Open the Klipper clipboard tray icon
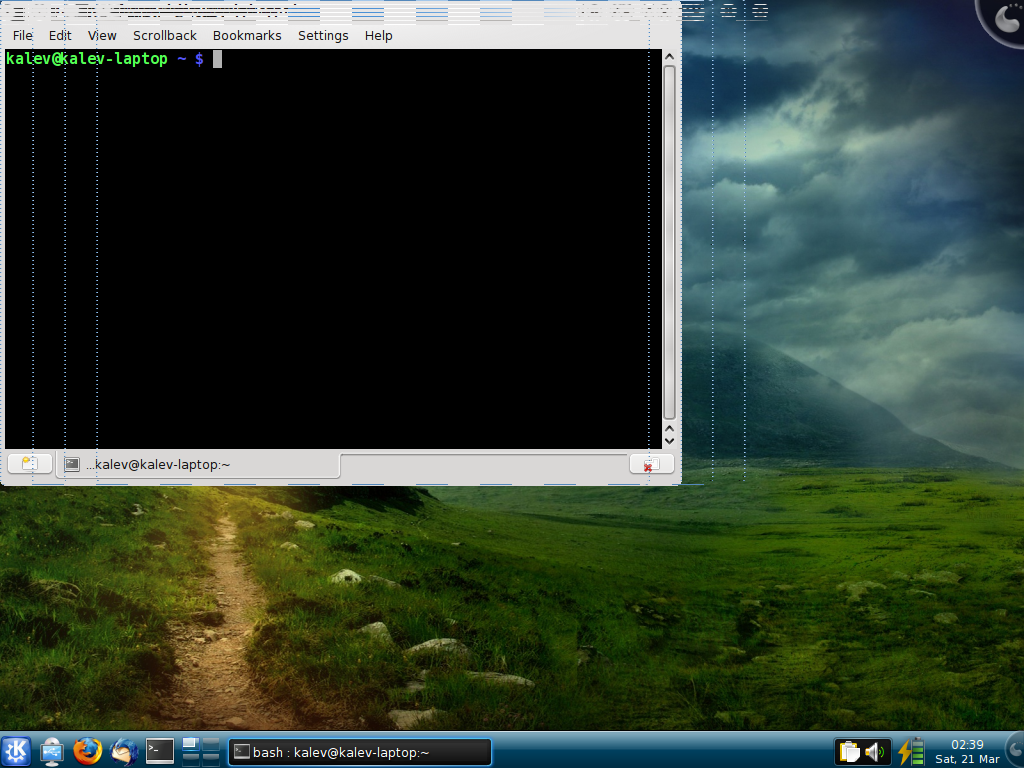1024x768 pixels. [x=849, y=752]
